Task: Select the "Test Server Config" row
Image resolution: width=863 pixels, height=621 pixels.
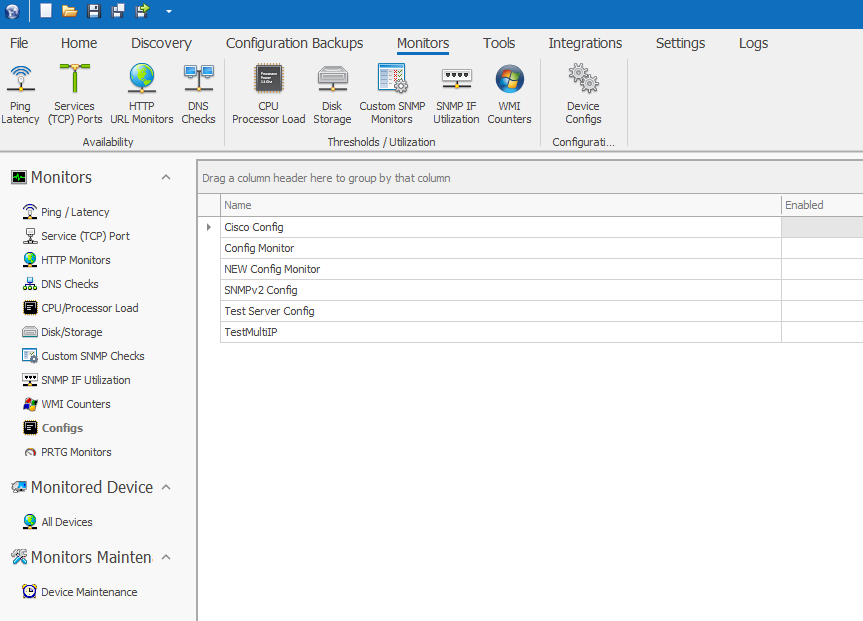Action: (x=501, y=311)
